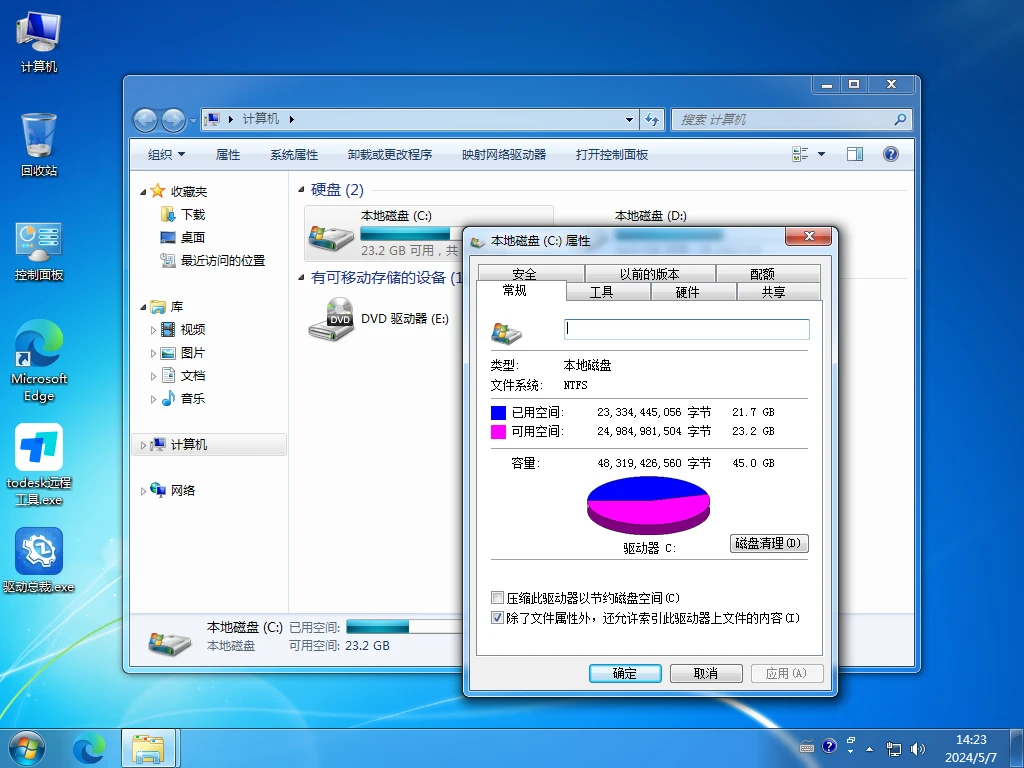Click 映射网络驱动器 in the toolbar
The height and width of the screenshot is (768, 1024).
[x=504, y=155]
